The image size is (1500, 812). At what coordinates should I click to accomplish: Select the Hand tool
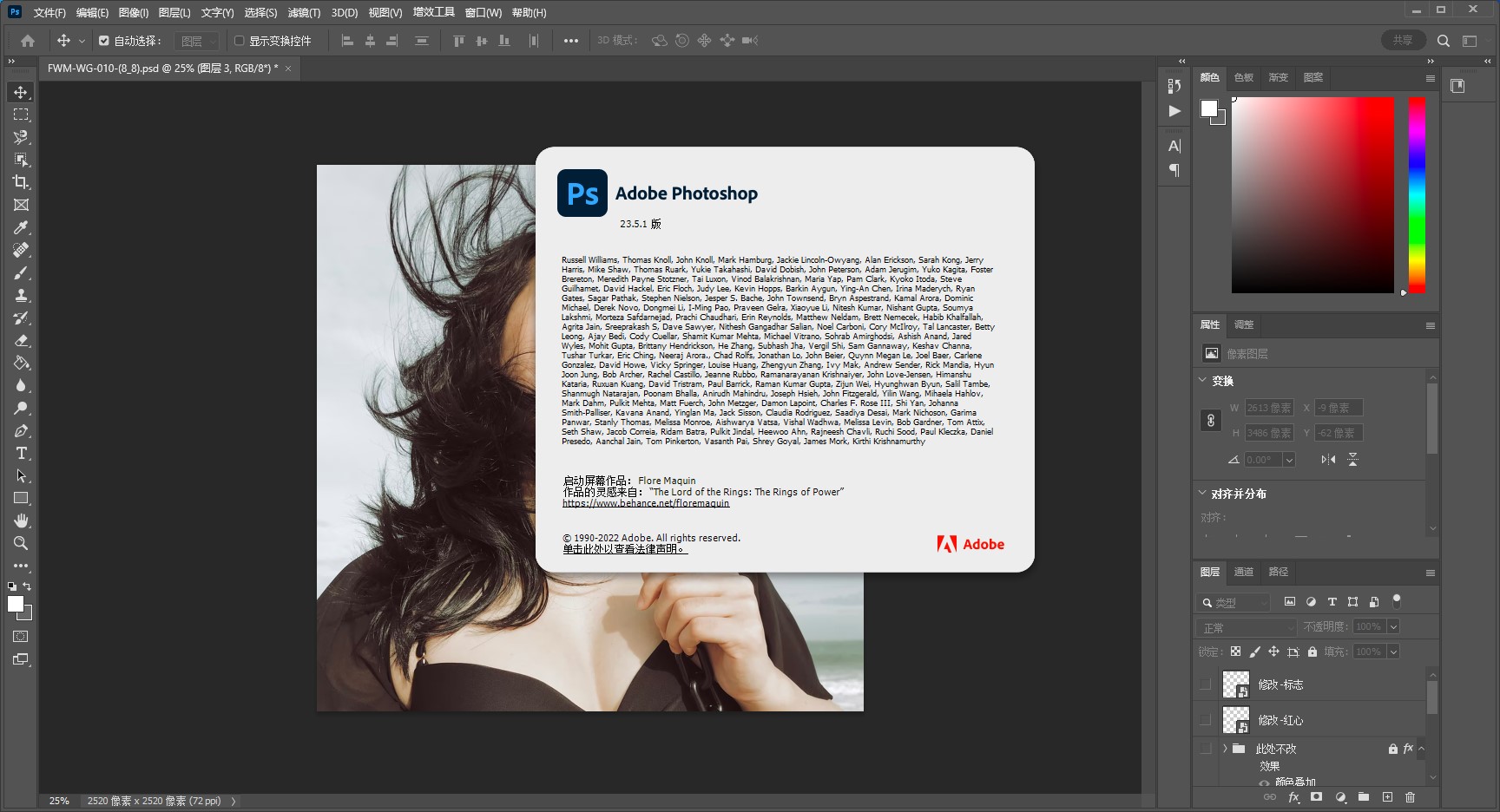tap(21, 521)
